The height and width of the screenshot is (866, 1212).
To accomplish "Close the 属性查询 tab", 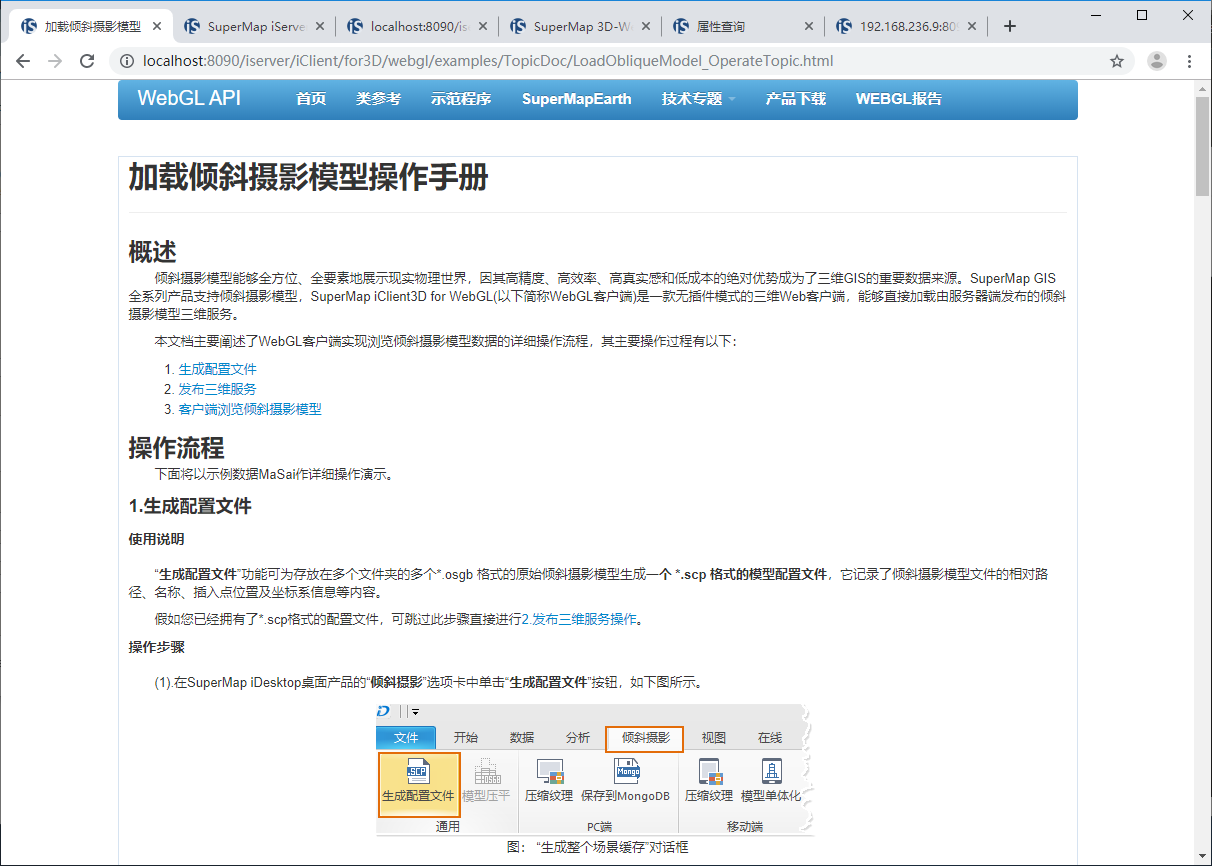I will (808, 27).
